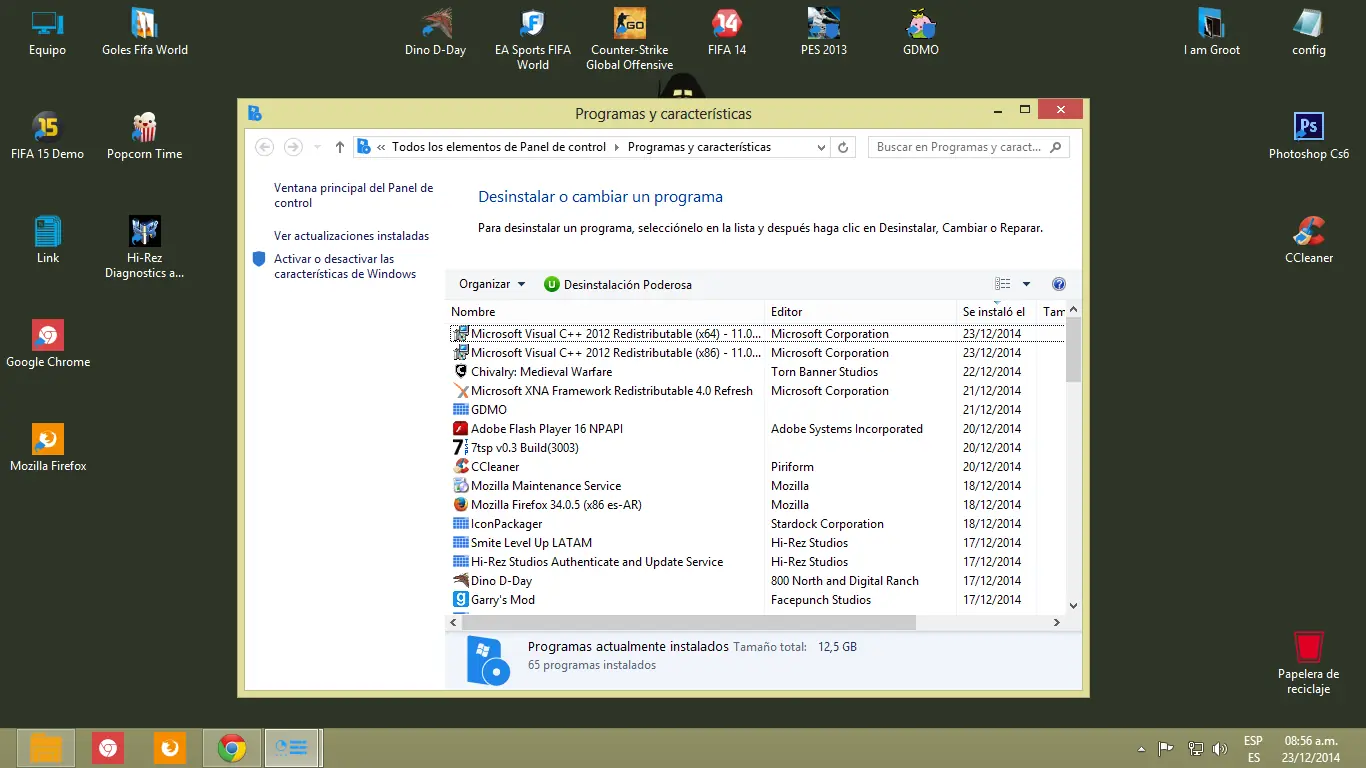Image resolution: width=1366 pixels, height=768 pixels.
Task: Click the File Explorer folder taskbar icon
Action: (46, 748)
